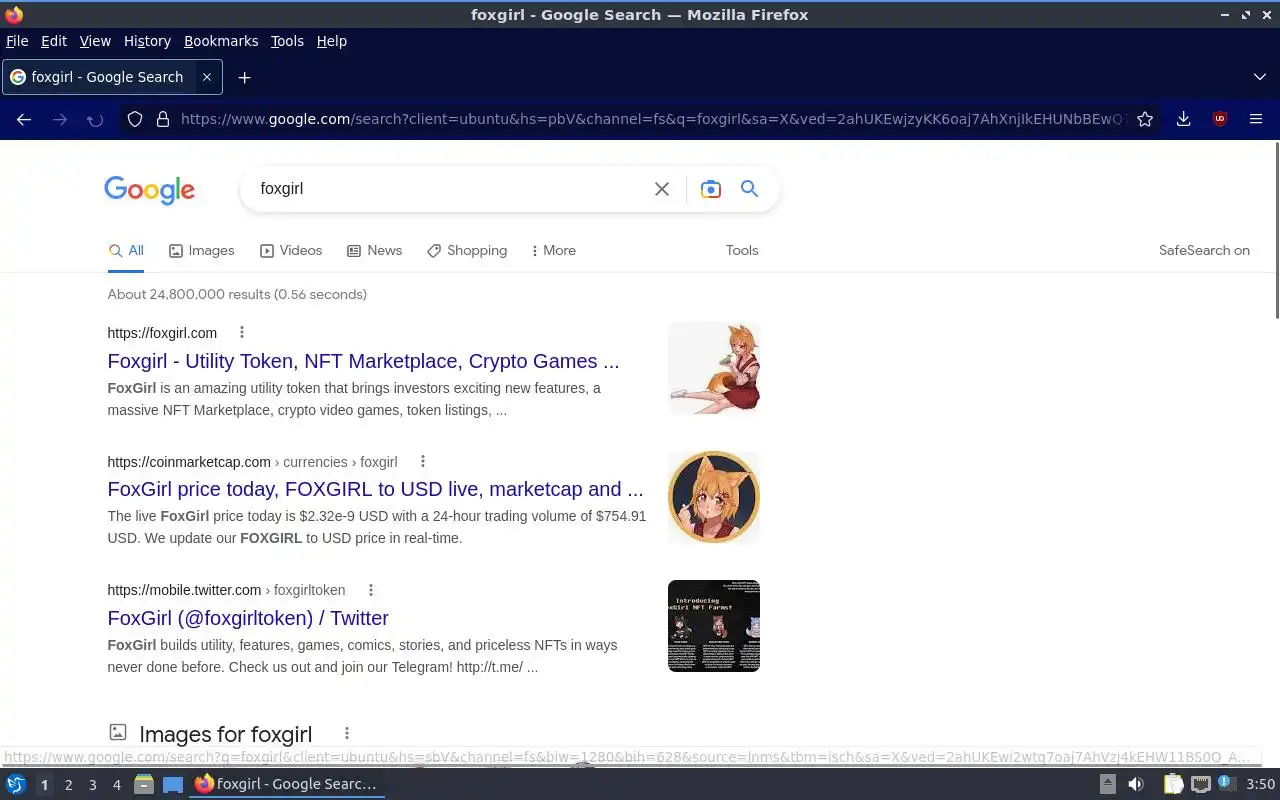This screenshot has width=1280, height=800.
Task: Open options for Images for foxgirl section
Action: [x=346, y=734]
